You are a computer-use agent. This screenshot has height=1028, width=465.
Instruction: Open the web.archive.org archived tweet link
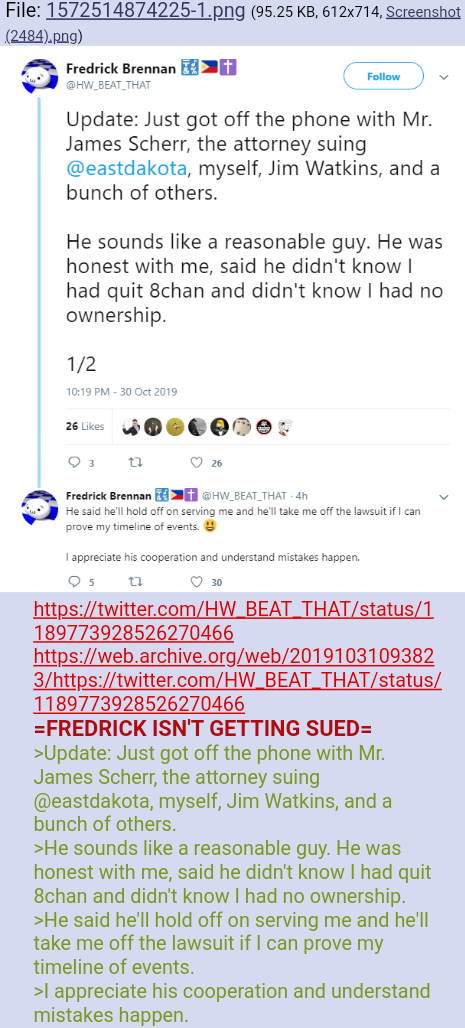(x=237, y=680)
